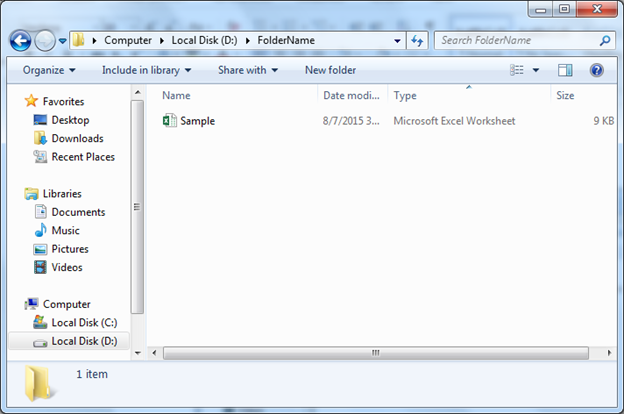This screenshot has height=414, width=624.
Task: Open the Videos library
Action: 67,268
